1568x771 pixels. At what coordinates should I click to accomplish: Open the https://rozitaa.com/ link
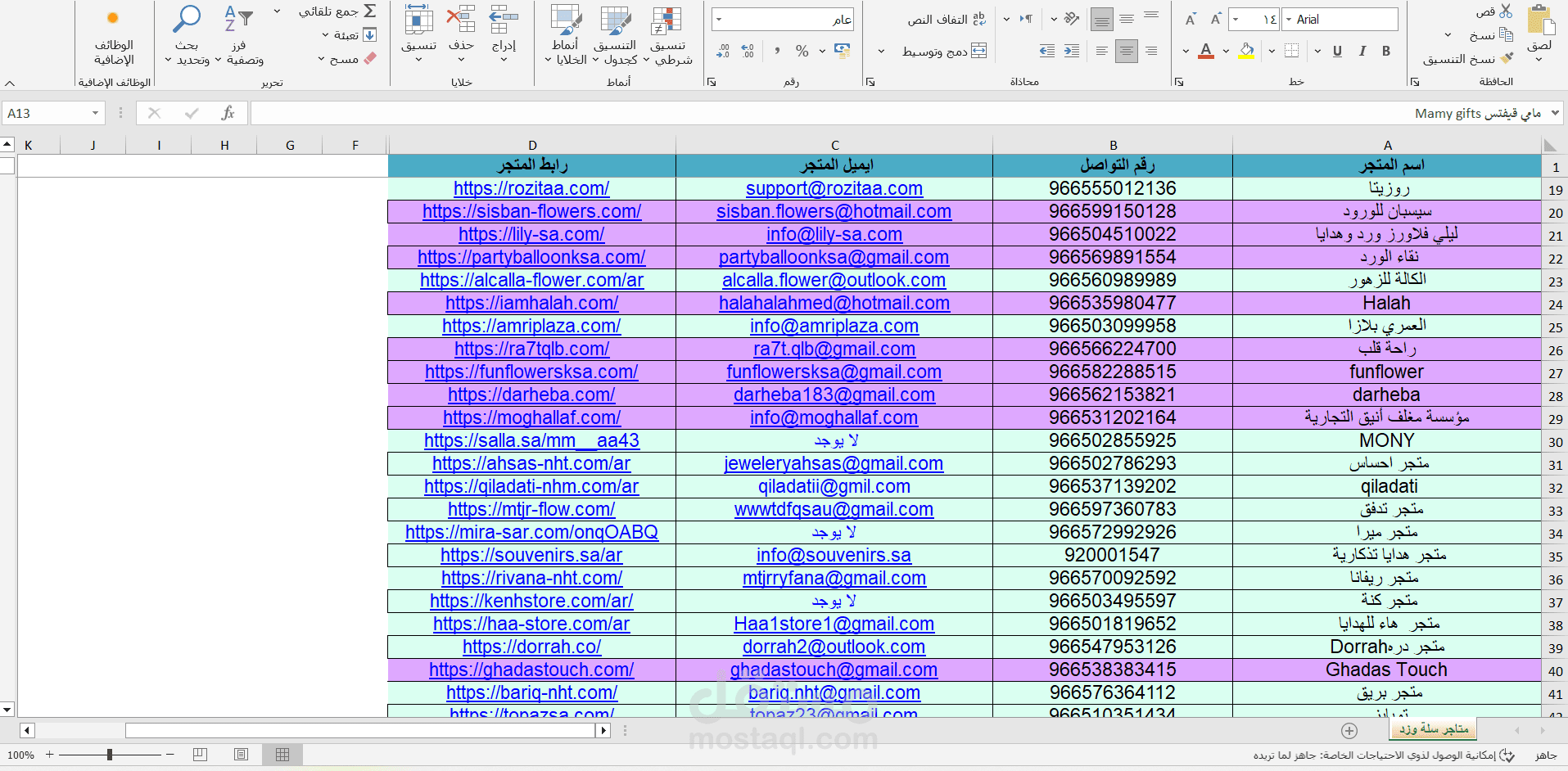531,188
